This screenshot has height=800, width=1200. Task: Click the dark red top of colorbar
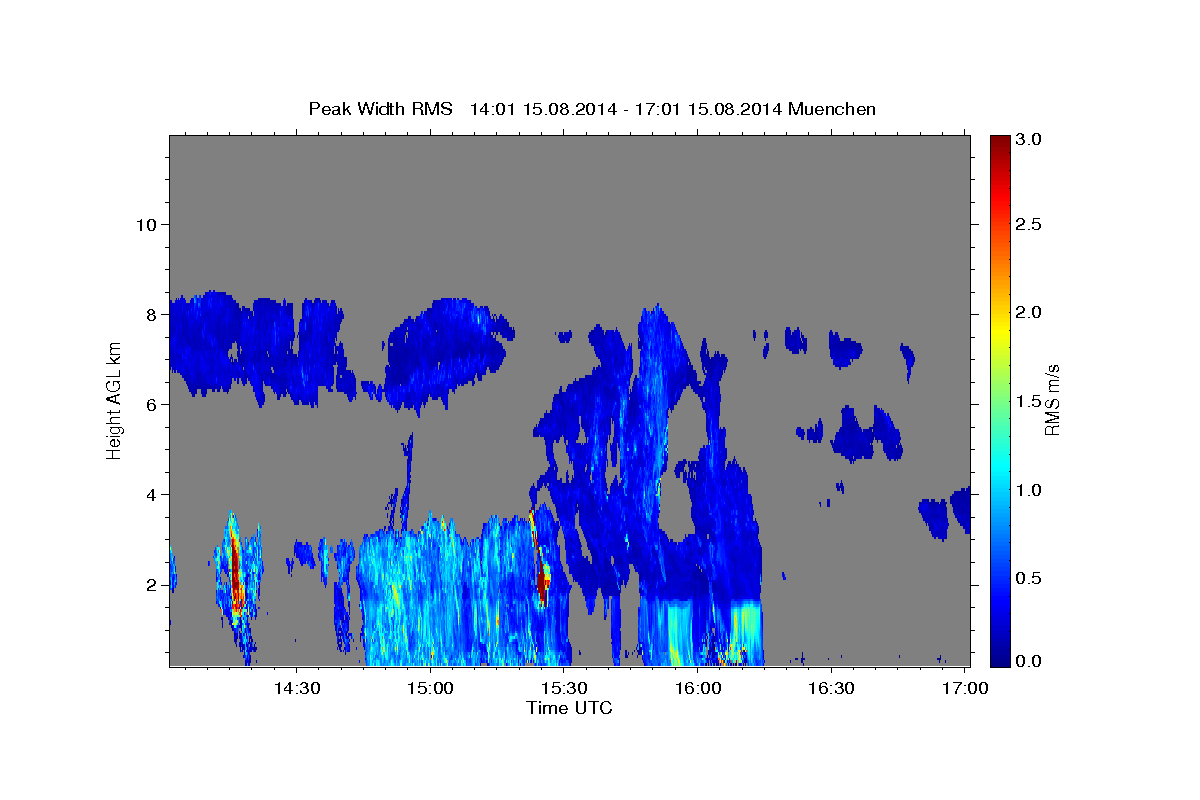999,145
